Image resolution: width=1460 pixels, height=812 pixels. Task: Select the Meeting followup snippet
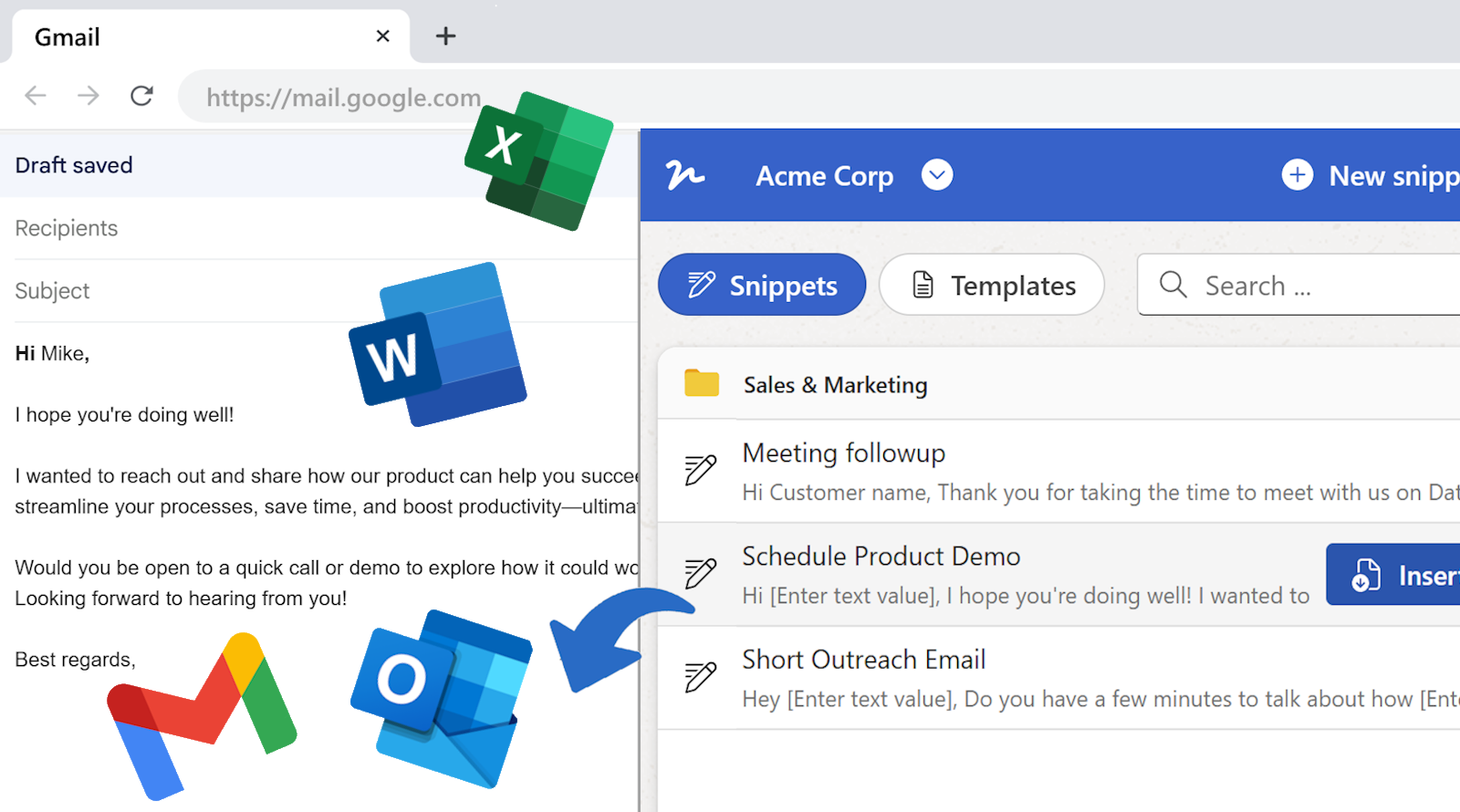click(1058, 472)
